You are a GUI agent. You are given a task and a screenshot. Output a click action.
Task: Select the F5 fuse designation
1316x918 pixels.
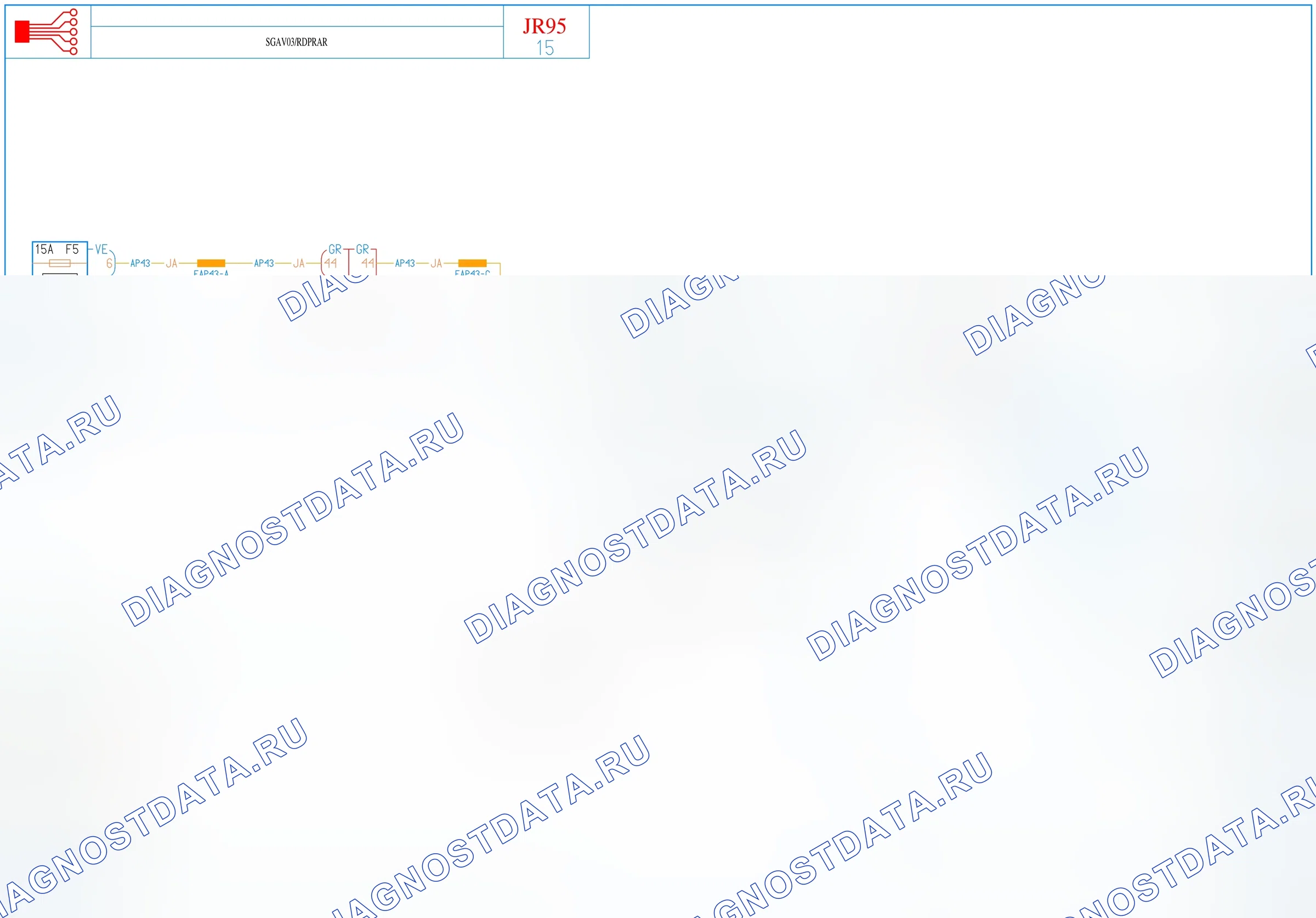coord(72,250)
